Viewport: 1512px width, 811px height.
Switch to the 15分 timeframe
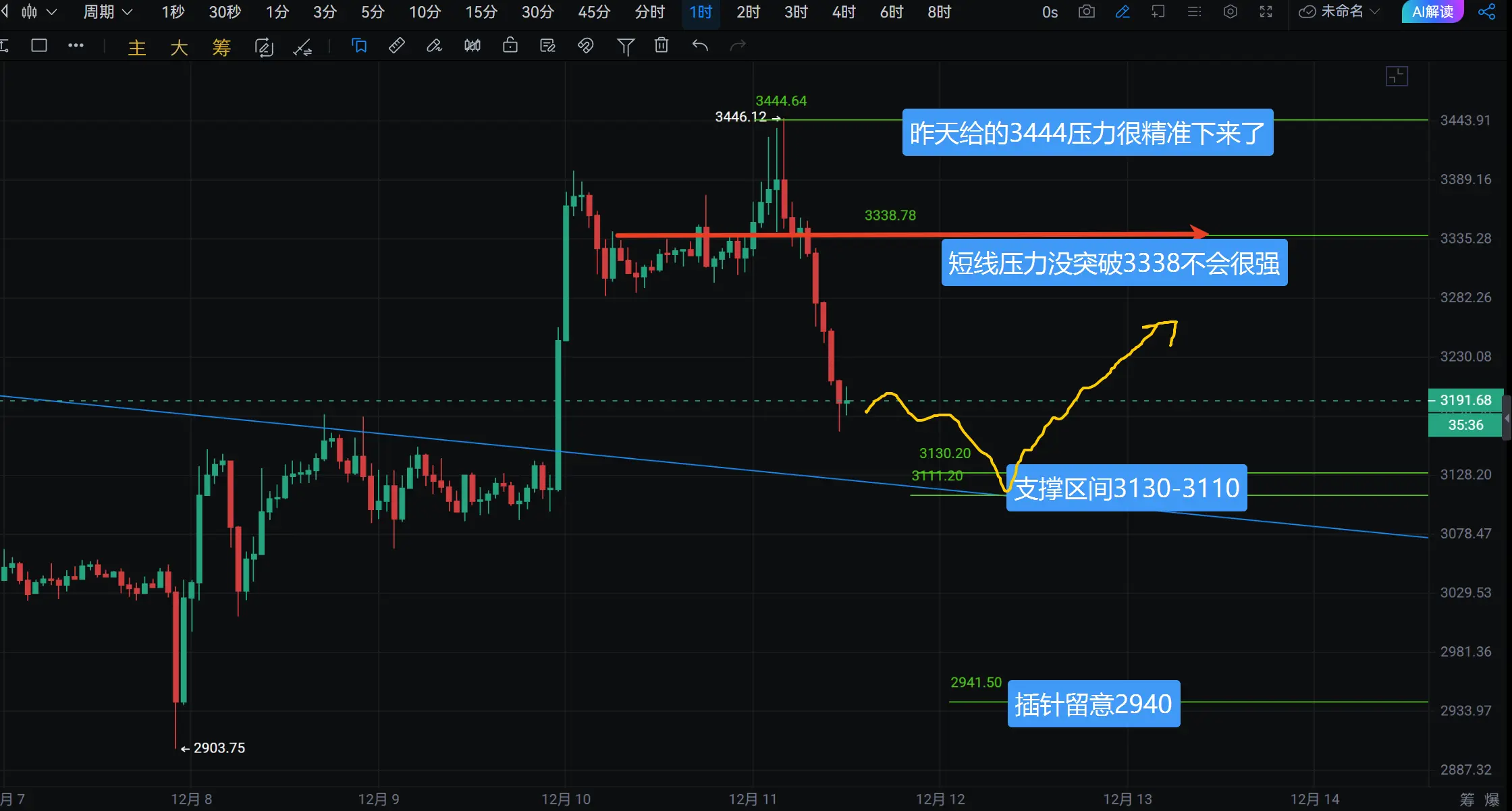click(x=481, y=11)
